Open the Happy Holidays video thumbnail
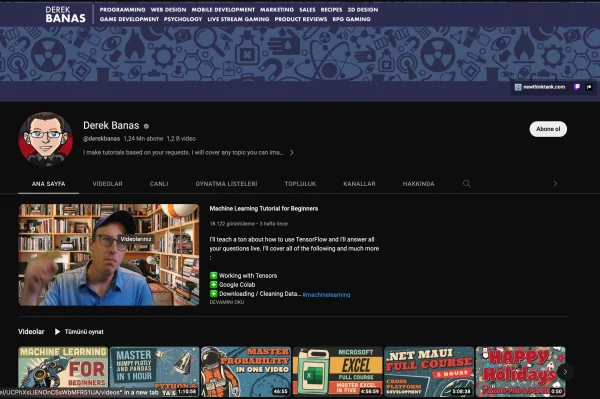Image resolution: width=600 pixels, height=399 pixels. pos(520,371)
